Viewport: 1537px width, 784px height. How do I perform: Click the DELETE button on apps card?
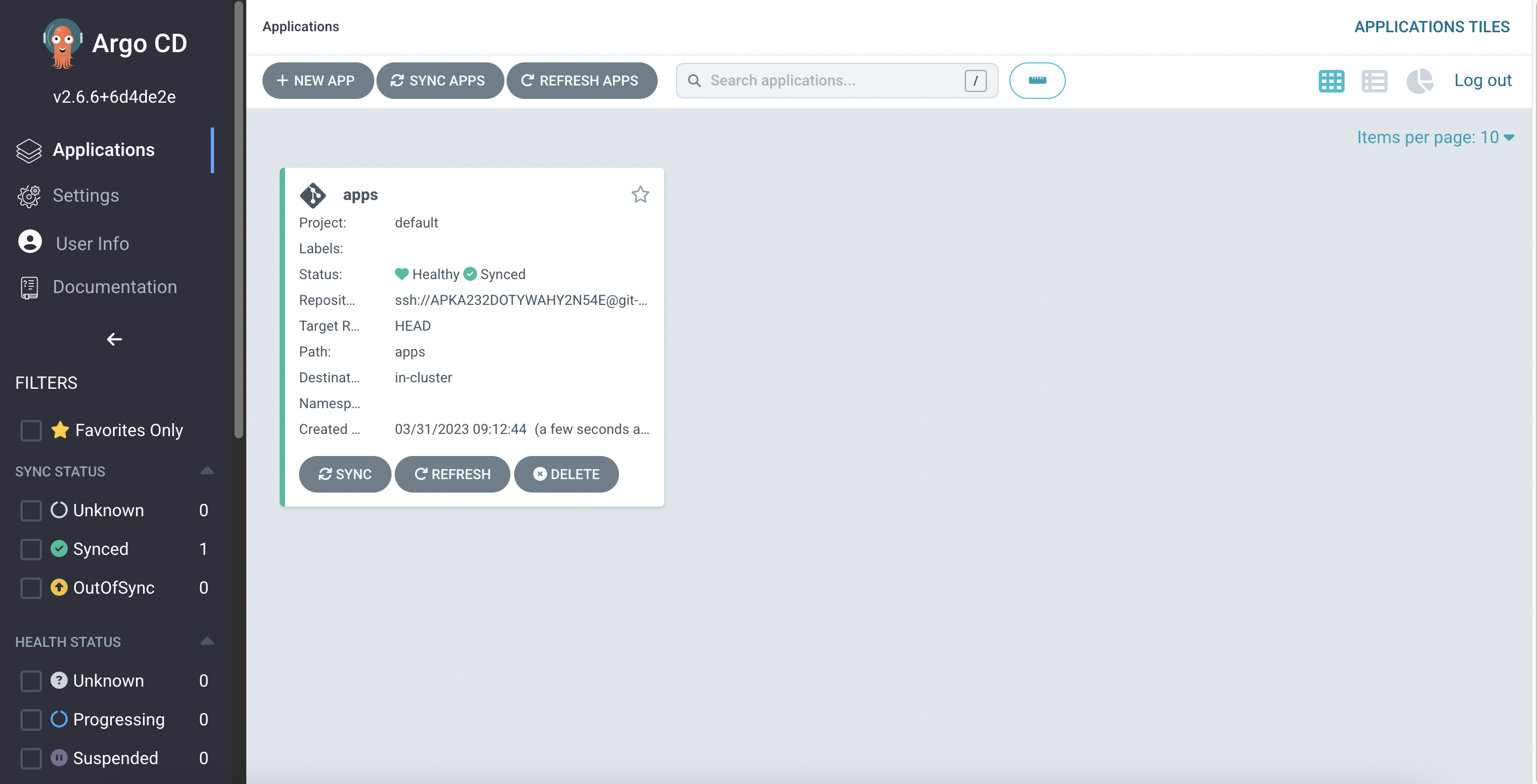click(565, 474)
